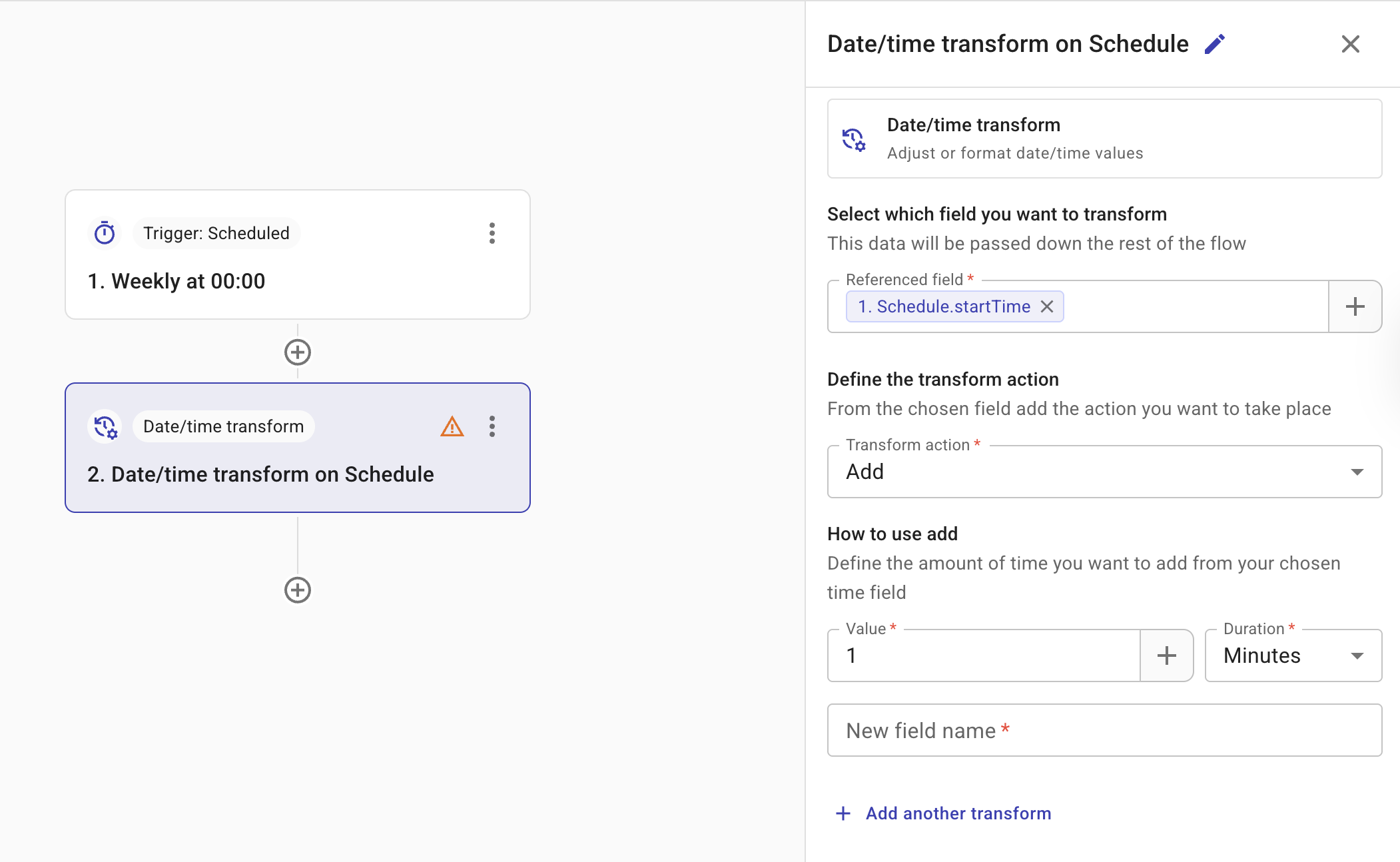
Task: Open Date/time transform step three-dot menu
Action: (492, 426)
